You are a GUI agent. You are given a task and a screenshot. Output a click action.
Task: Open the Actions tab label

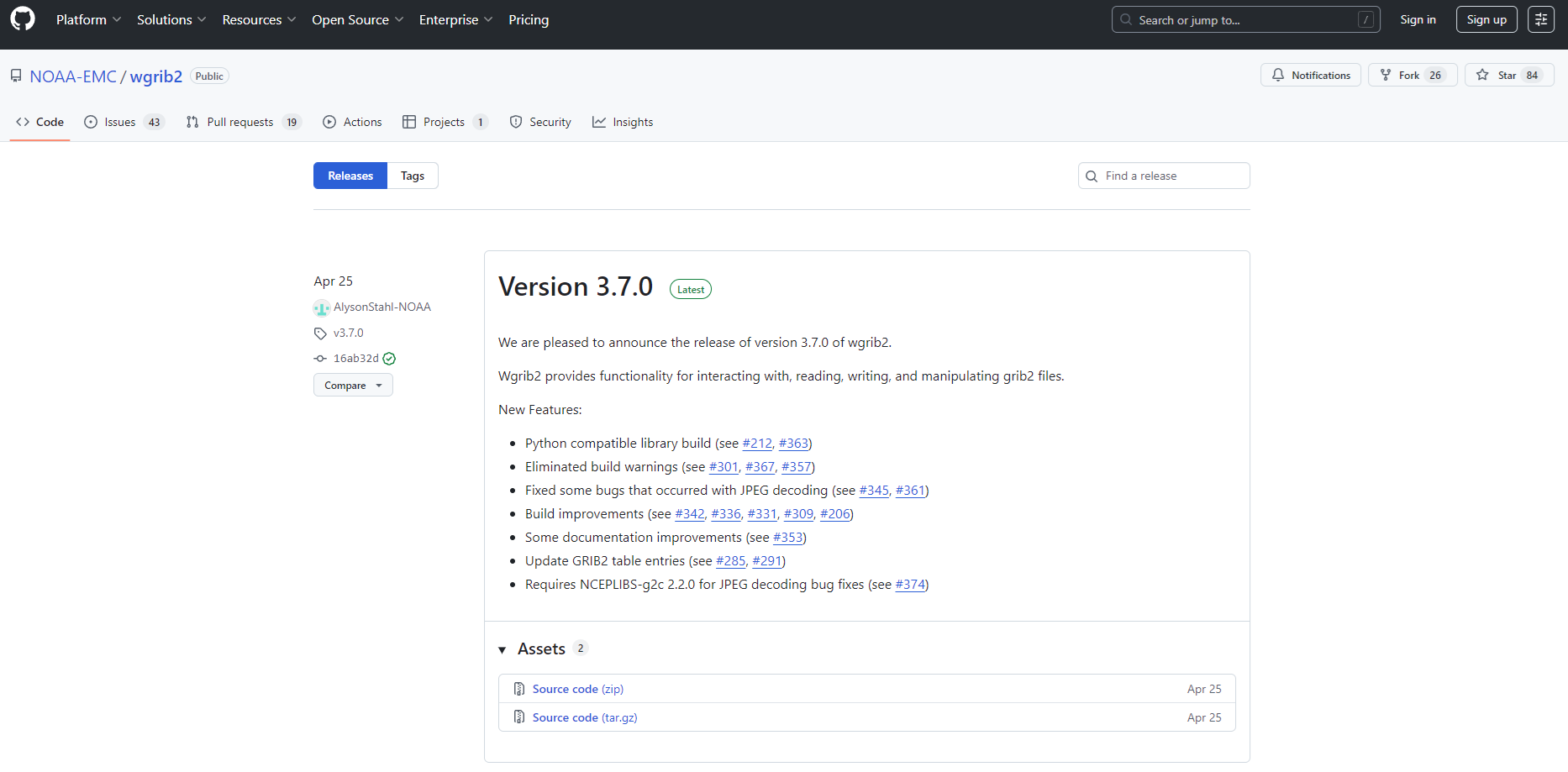coord(362,122)
